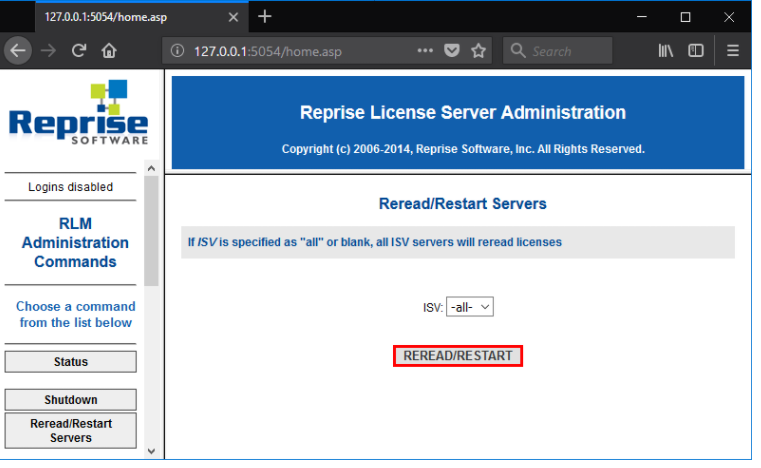
Task: Show site information icon in address bar
Action: pyautogui.click(x=178, y=50)
